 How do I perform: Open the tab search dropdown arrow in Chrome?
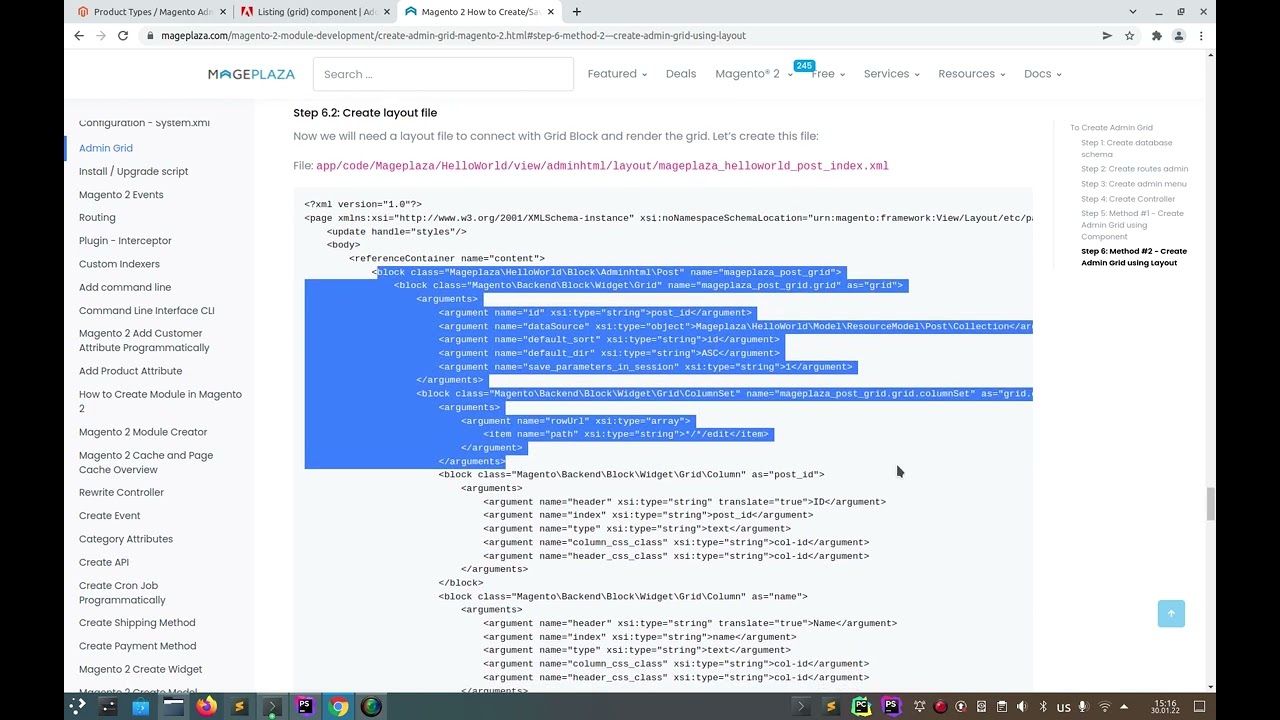point(1132,12)
